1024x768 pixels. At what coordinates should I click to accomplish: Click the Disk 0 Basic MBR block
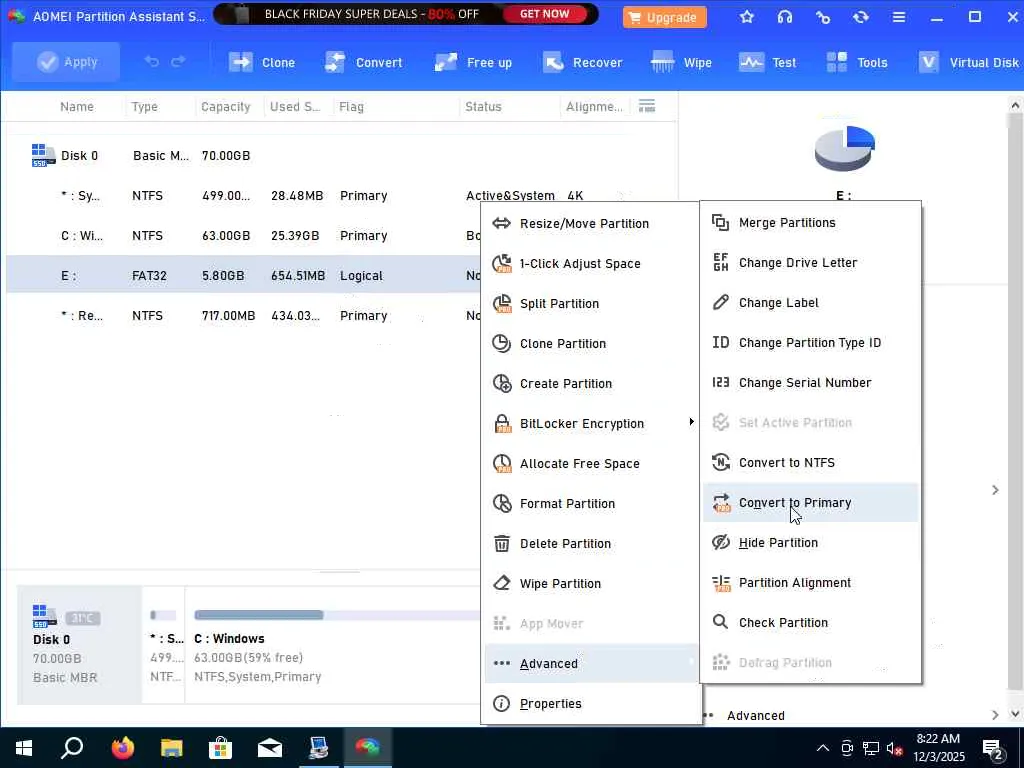pos(79,645)
